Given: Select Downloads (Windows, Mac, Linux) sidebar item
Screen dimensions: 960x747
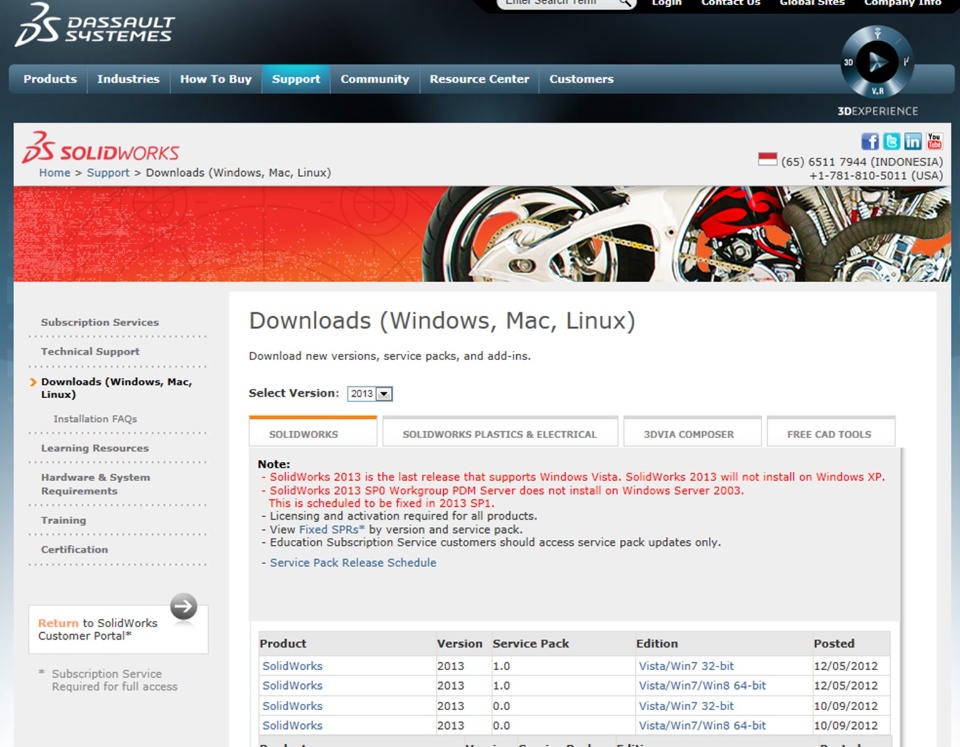Looking at the screenshot, I should (x=116, y=388).
